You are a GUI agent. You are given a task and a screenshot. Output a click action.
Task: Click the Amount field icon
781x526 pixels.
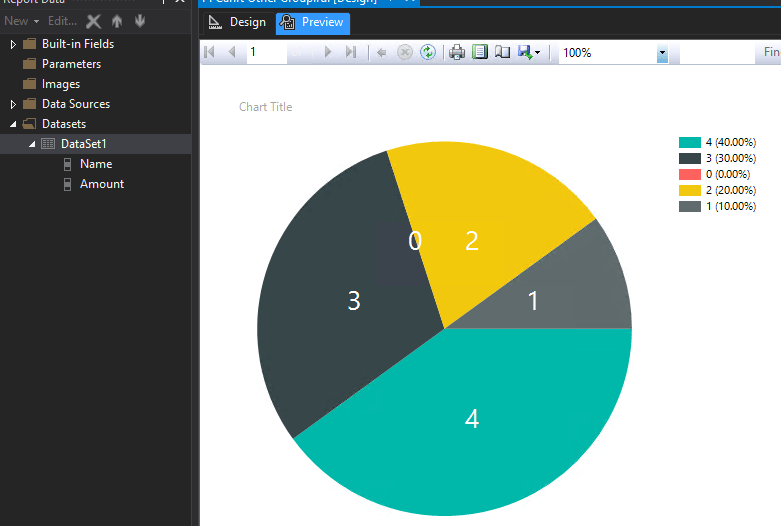67,184
